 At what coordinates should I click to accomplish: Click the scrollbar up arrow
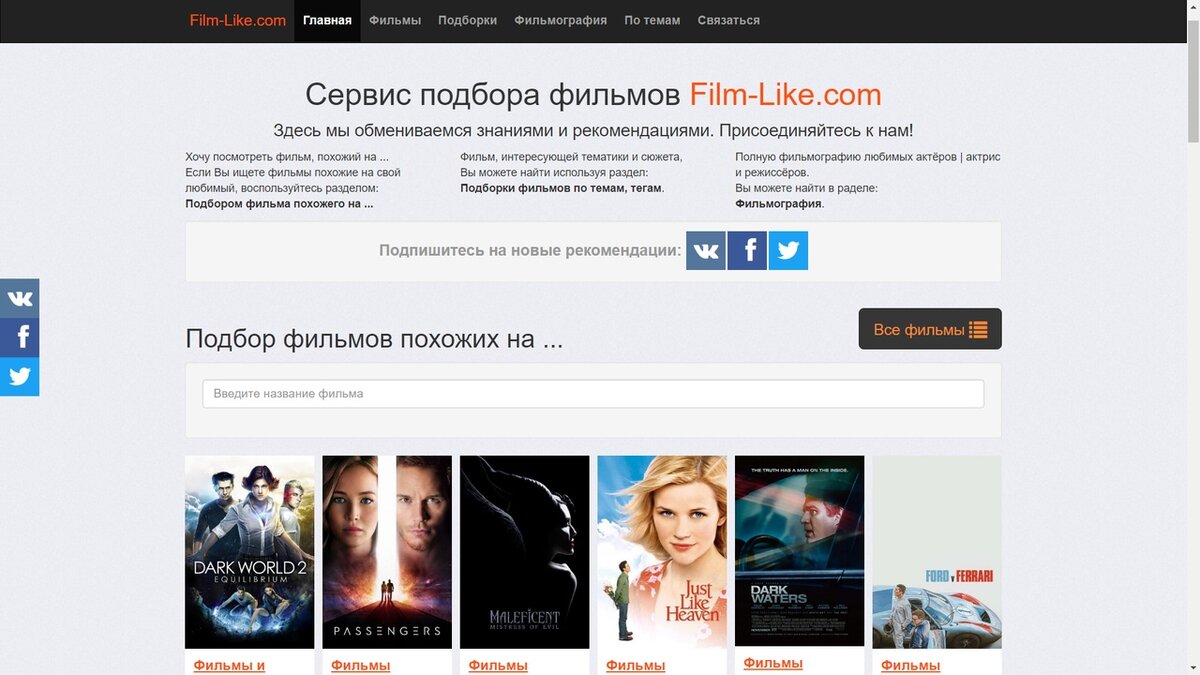(x=1192, y=7)
